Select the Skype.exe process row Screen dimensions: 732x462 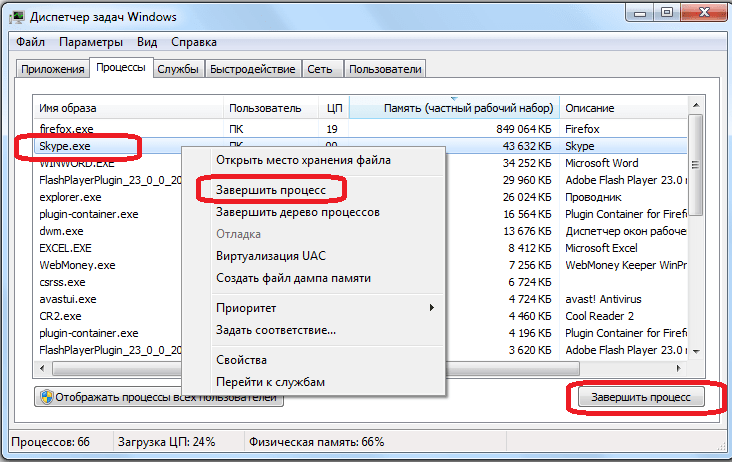tap(360, 146)
